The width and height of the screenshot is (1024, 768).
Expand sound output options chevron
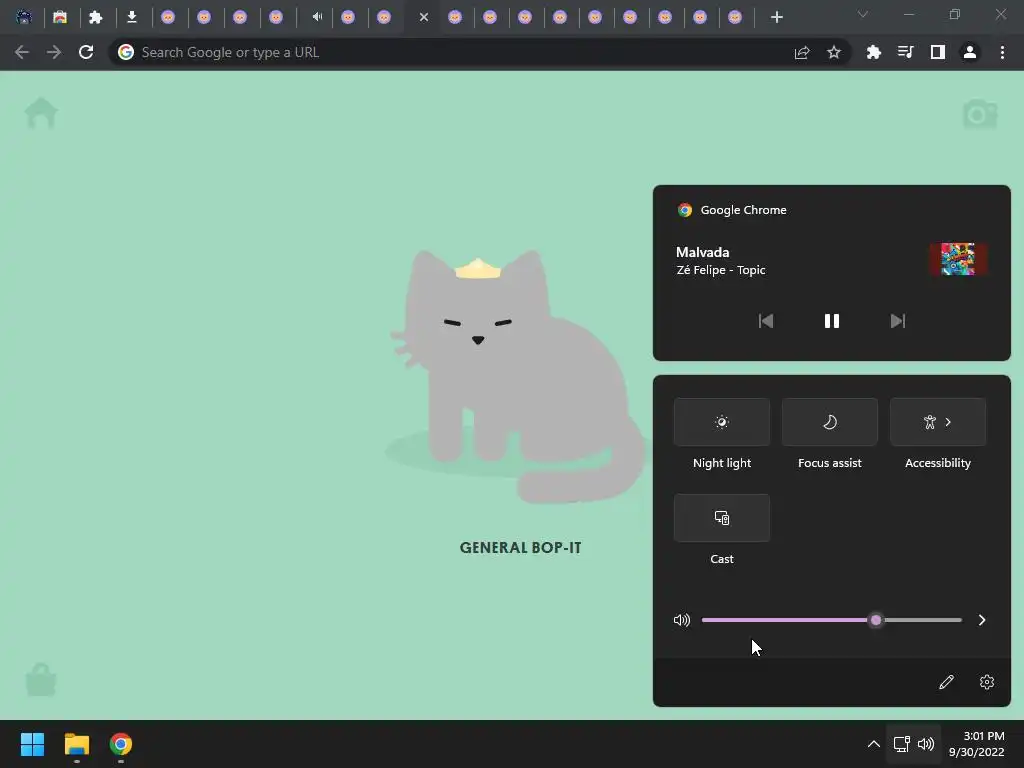click(982, 620)
